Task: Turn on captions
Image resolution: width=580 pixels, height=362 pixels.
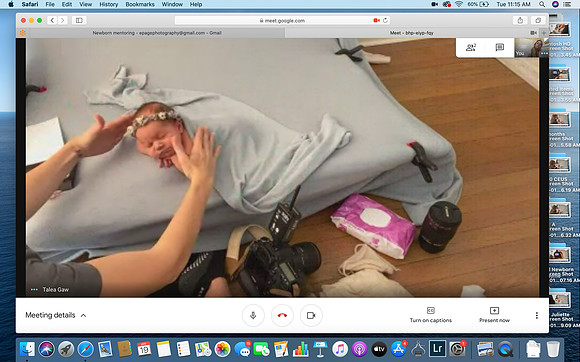Action: [431, 315]
